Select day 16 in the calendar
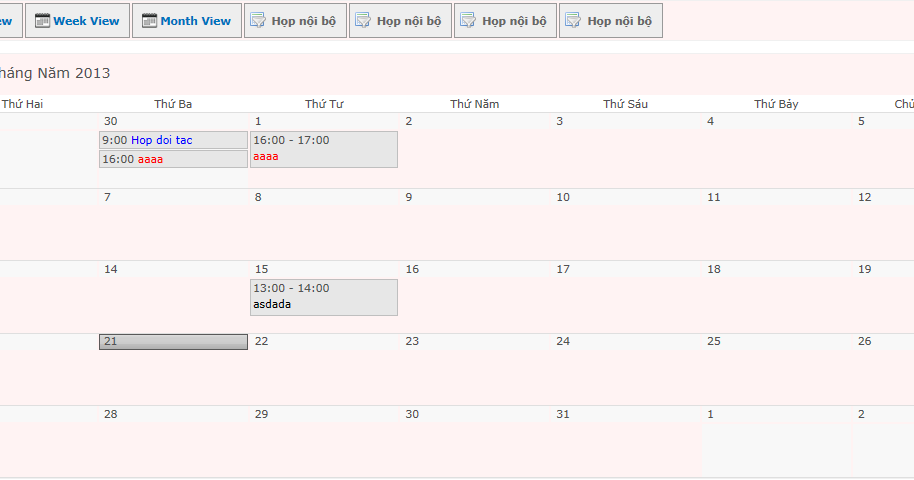Viewport: 914px width, 480px height. pos(412,269)
